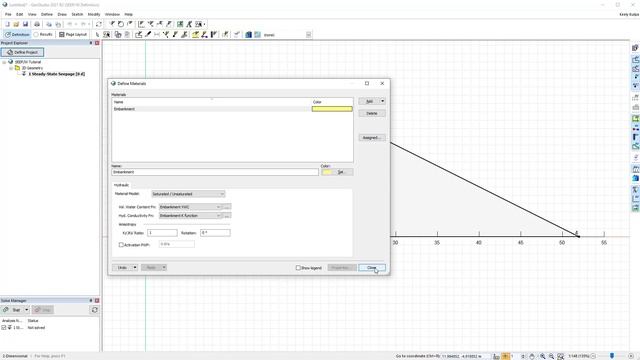Open the Vol. Water Content Fn dropdown

[x=190, y=207]
